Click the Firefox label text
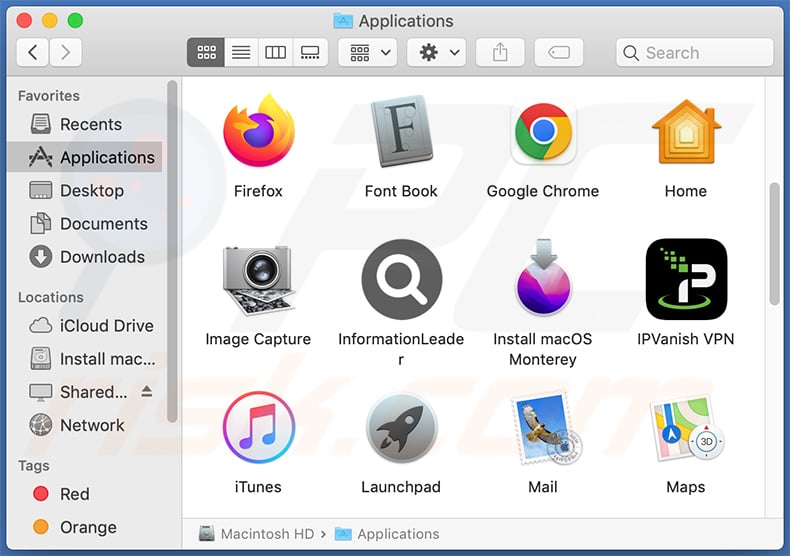This screenshot has height=556, width=790. [x=258, y=191]
